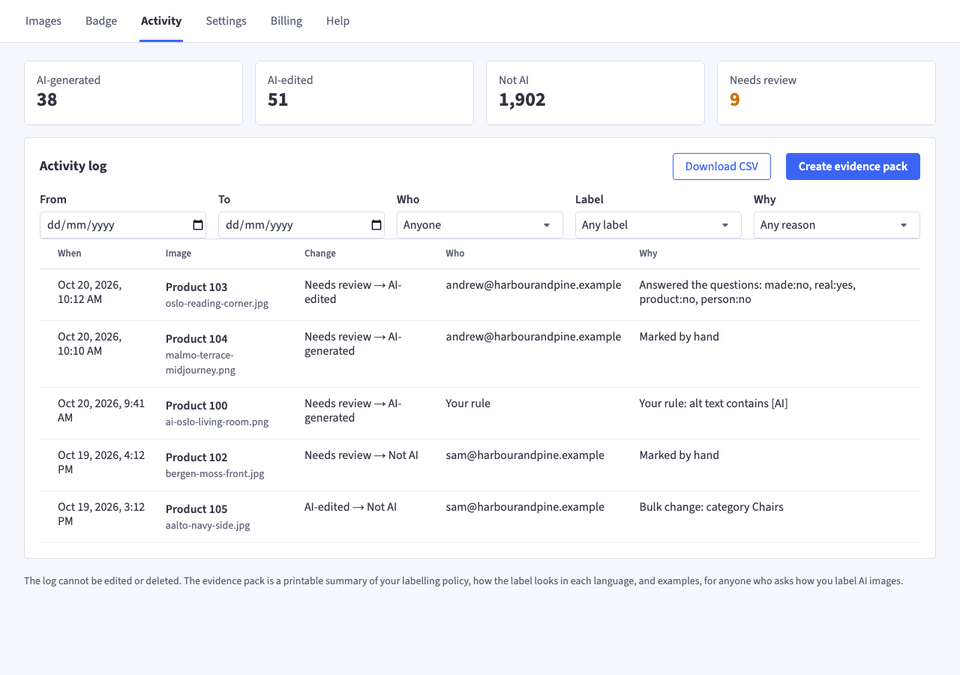Click 'Bulk change: category Chairs' reason
960x675 pixels.
tap(711, 507)
